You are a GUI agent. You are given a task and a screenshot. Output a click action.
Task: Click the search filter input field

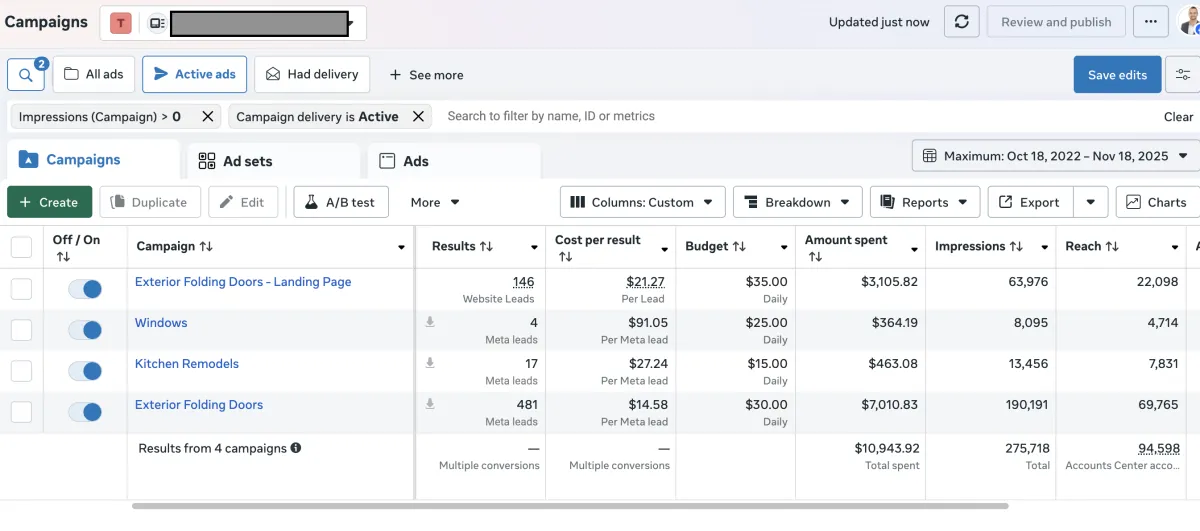pos(700,116)
